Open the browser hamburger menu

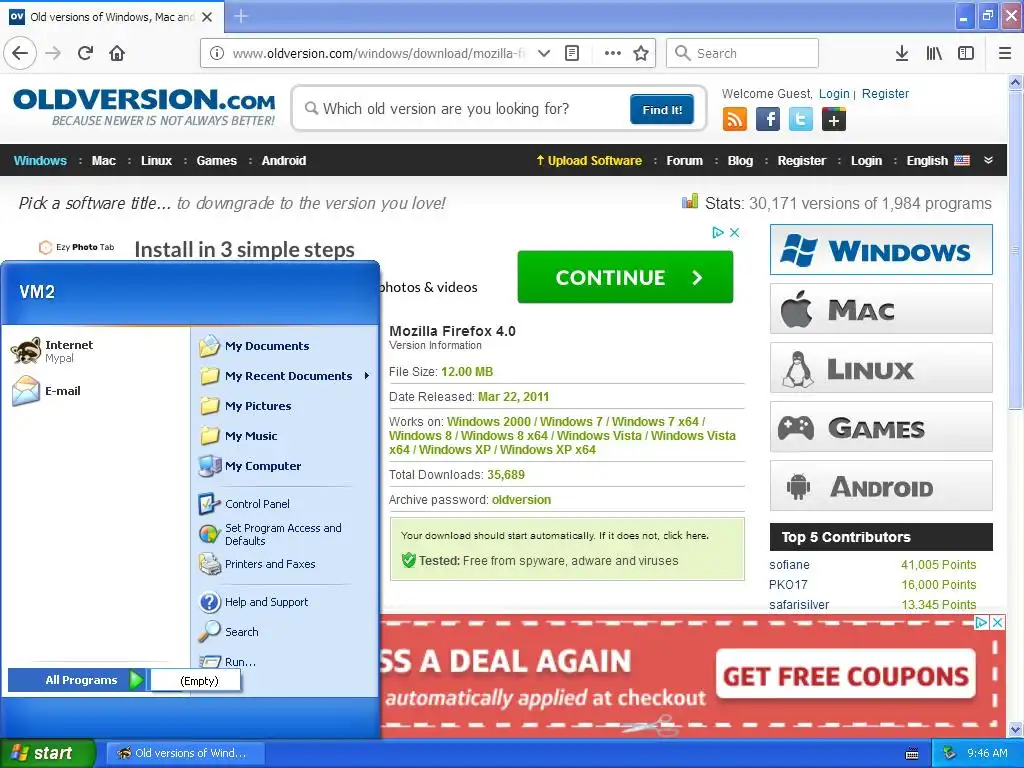click(x=1004, y=53)
